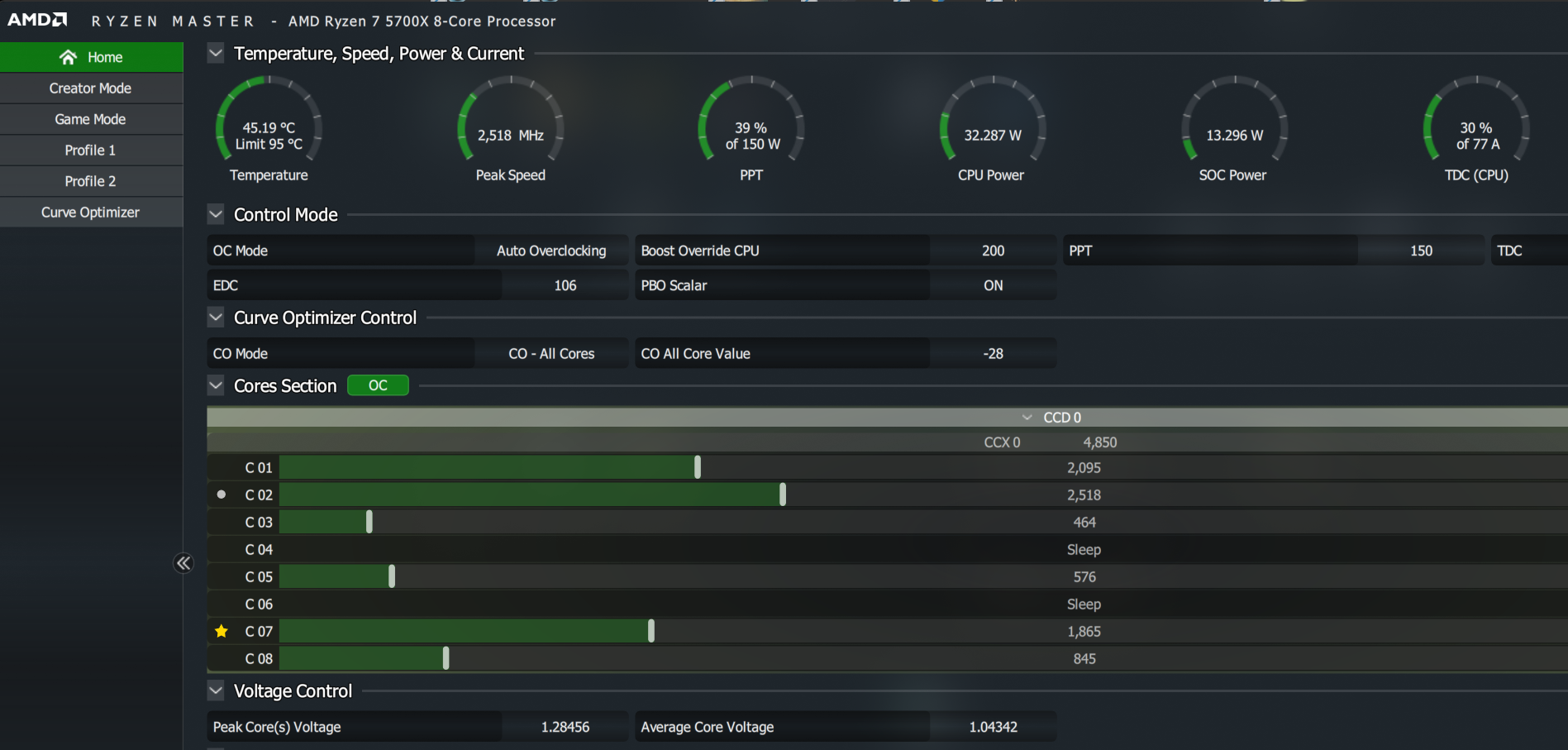Collapse Temperature, Speed, Power & Current section
The image size is (1568, 750).
pyautogui.click(x=216, y=54)
